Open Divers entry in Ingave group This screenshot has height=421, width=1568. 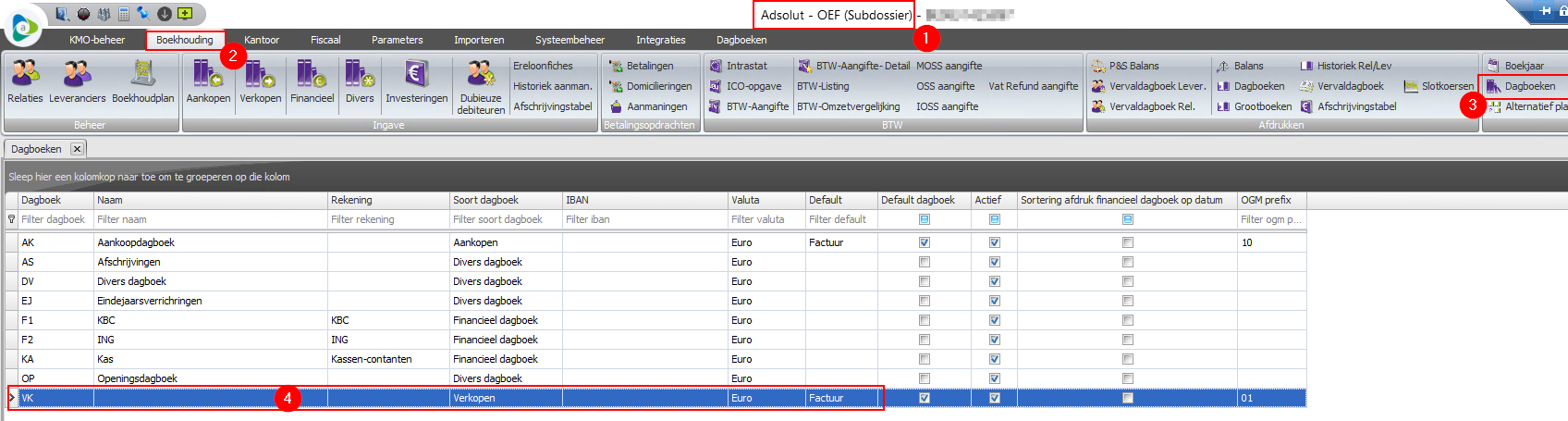click(360, 80)
